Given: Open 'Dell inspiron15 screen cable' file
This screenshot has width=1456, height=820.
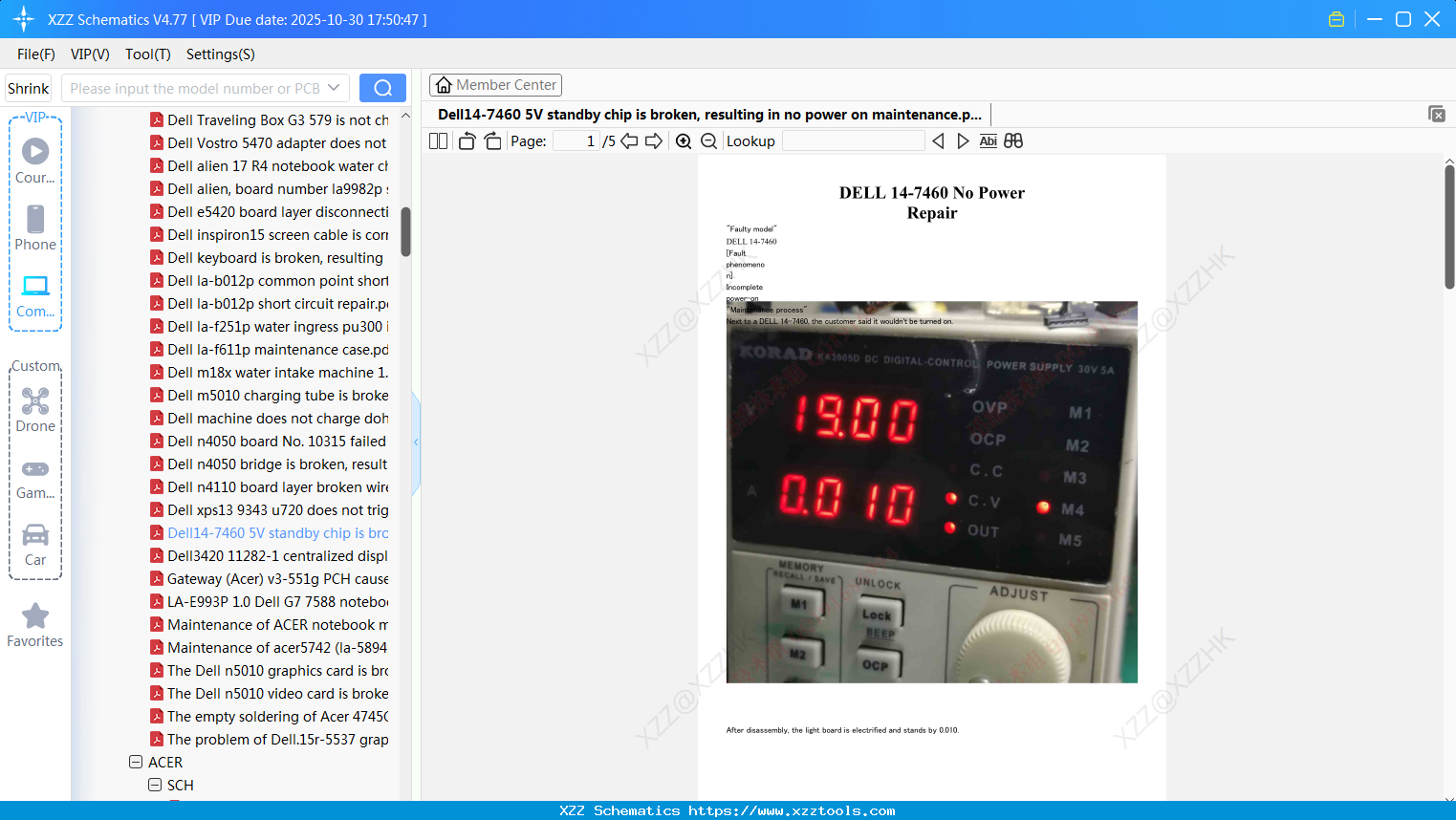Looking at the screenshot, I should point(270,234).
